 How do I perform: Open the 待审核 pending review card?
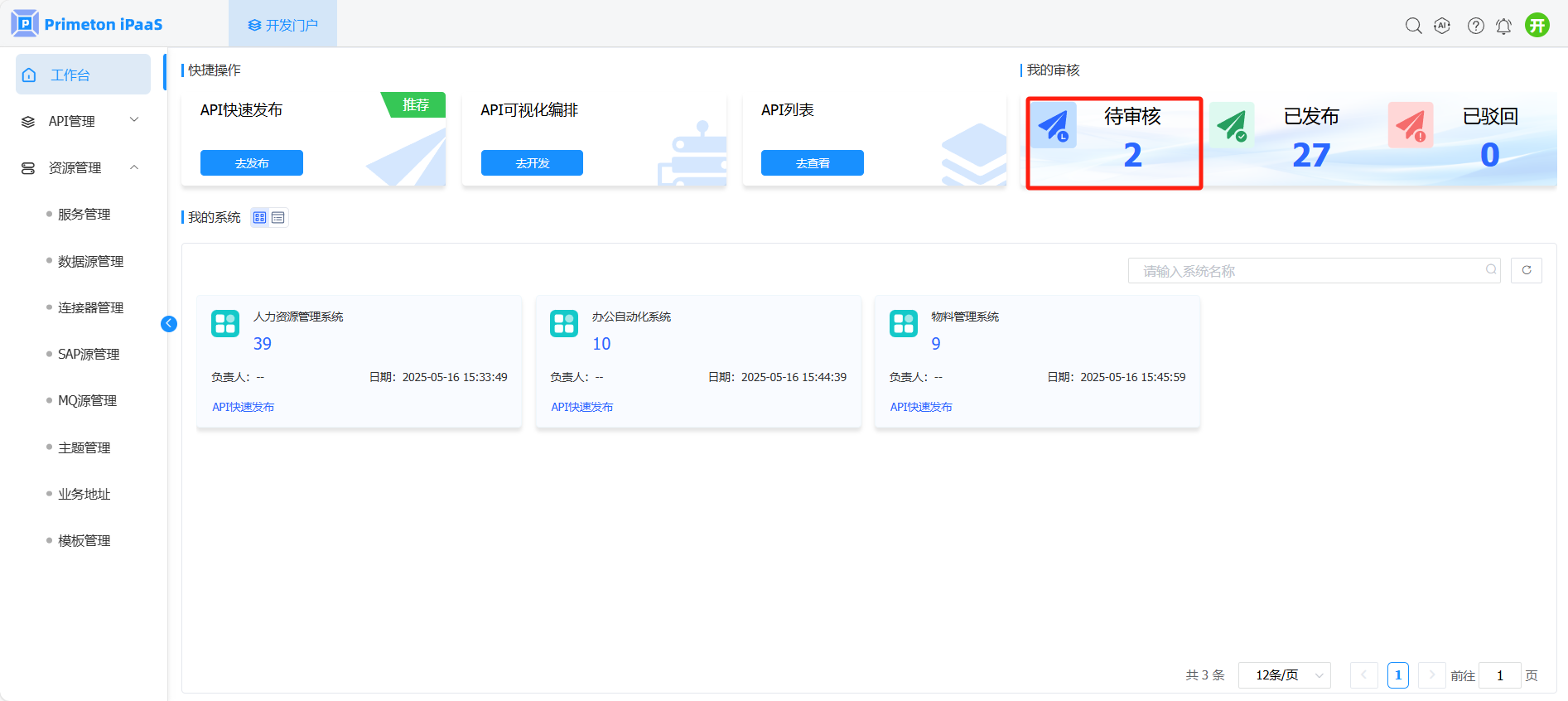tap(1114, 143)
